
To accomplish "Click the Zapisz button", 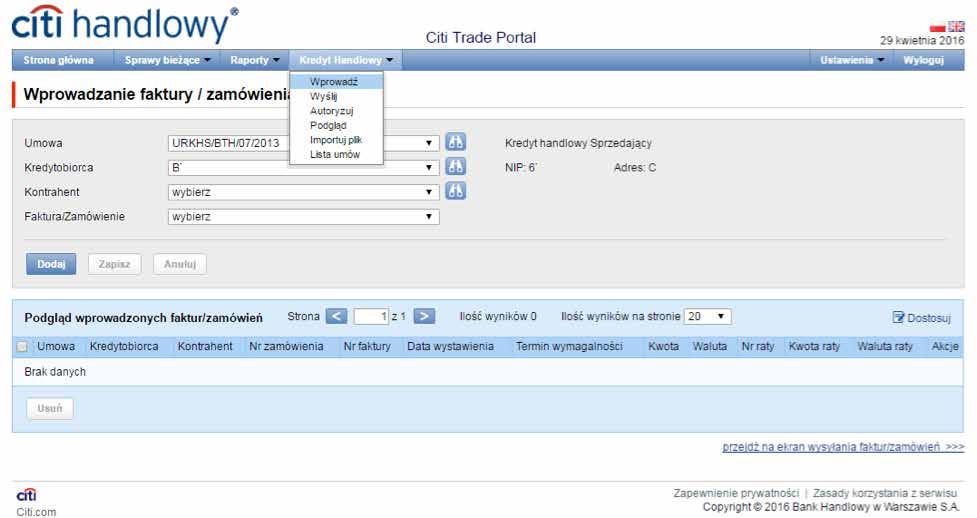I will (115, 264).
